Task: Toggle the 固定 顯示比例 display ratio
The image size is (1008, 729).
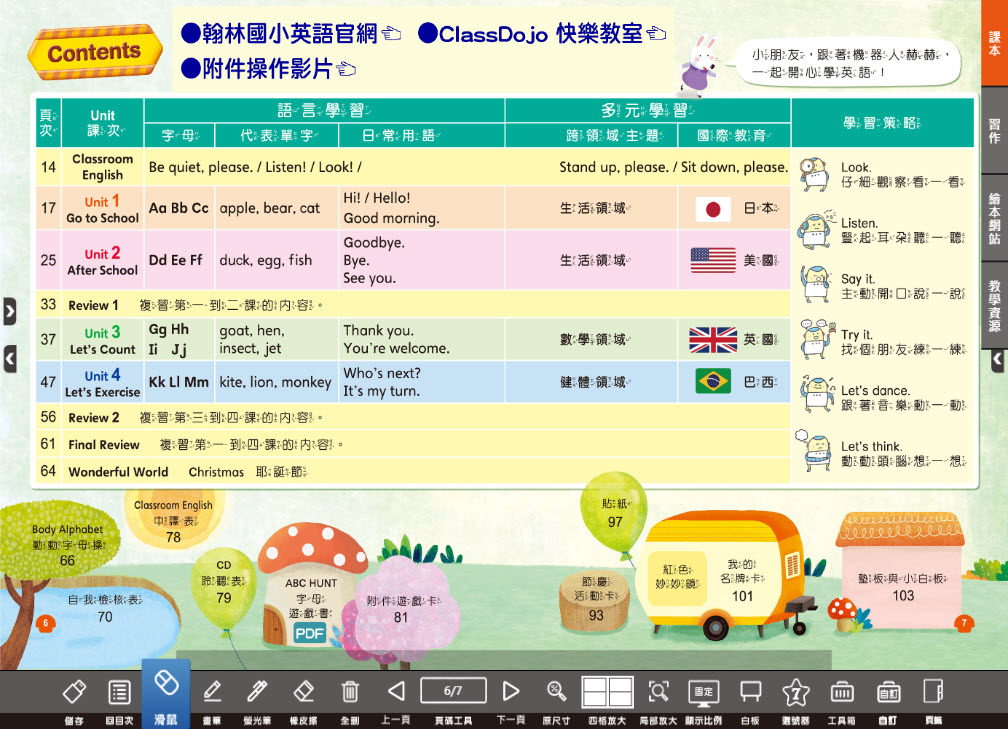Action: point(704,691)
